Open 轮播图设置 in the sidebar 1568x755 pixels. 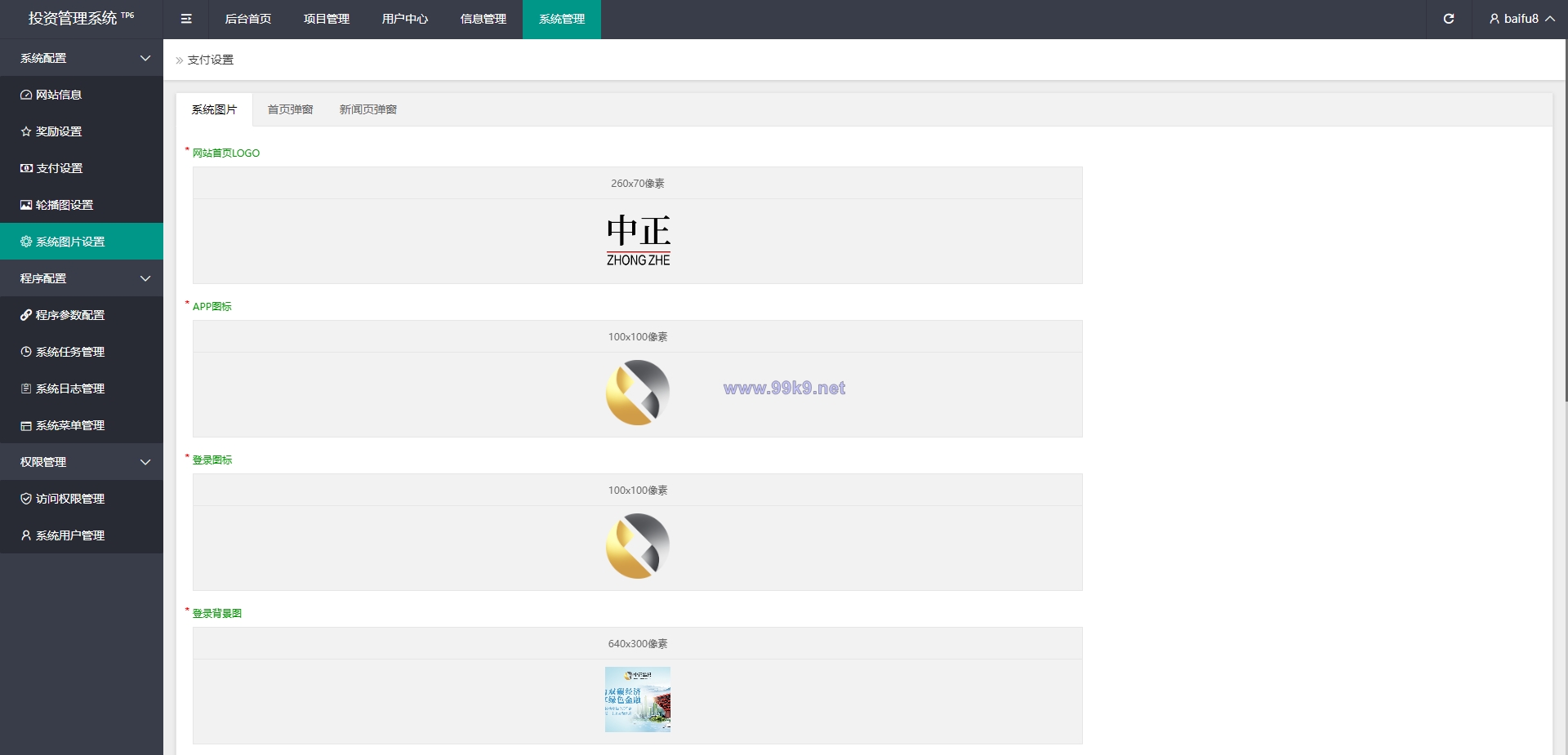(x=82, y=205)
